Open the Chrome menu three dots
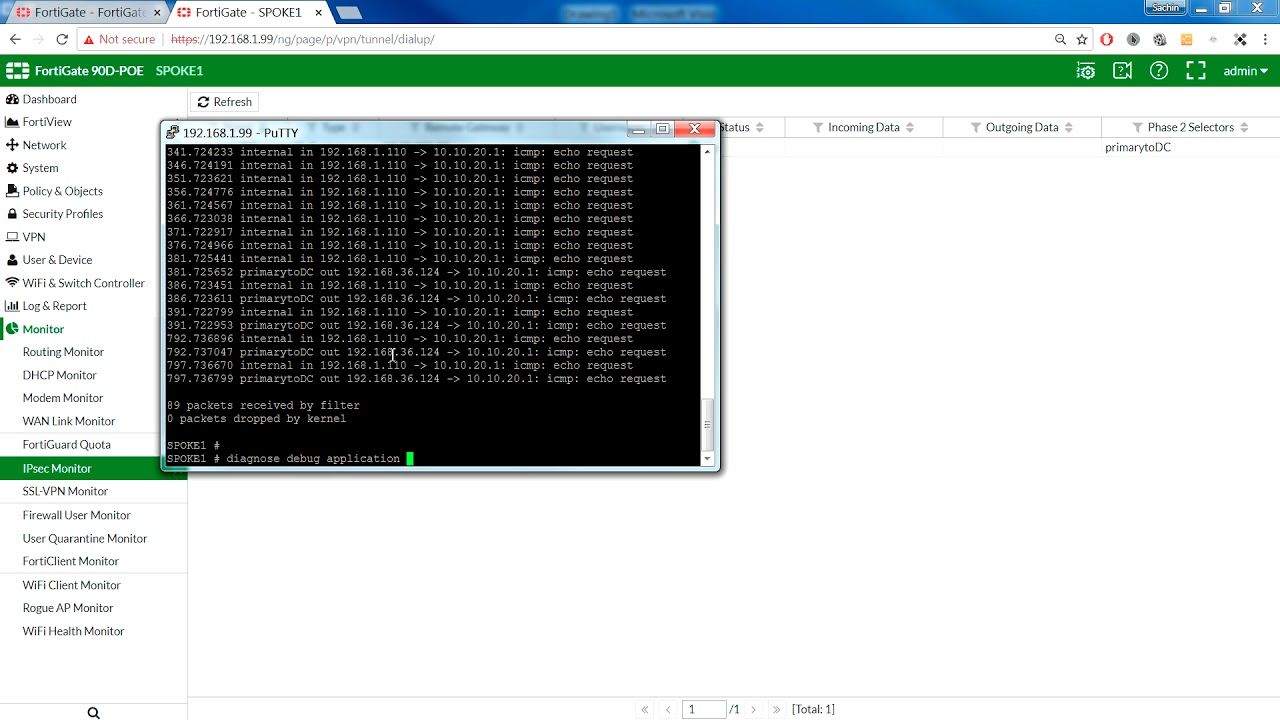Viewport: 1280px width, 720px height. [1266, 39]
